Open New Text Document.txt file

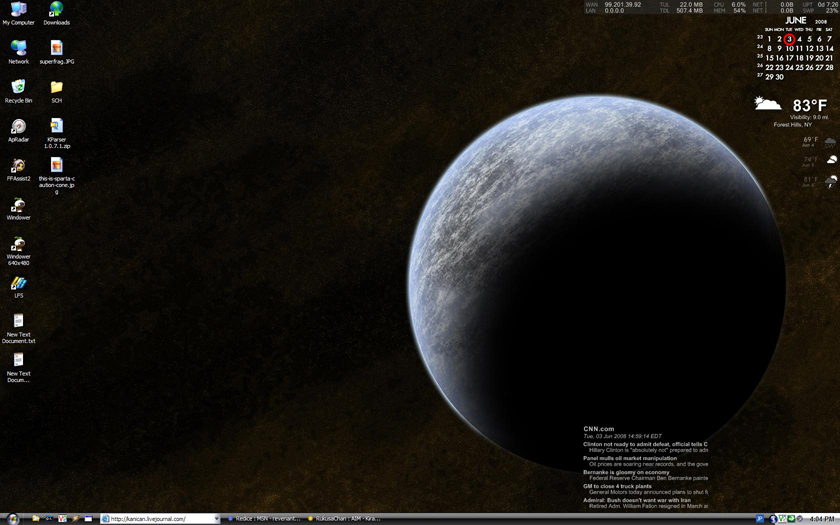(x=18, y=323)
